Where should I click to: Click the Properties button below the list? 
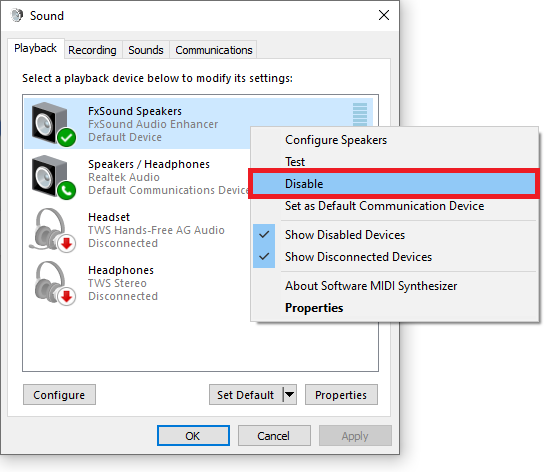pyautogui.click(x=341, y=395)
